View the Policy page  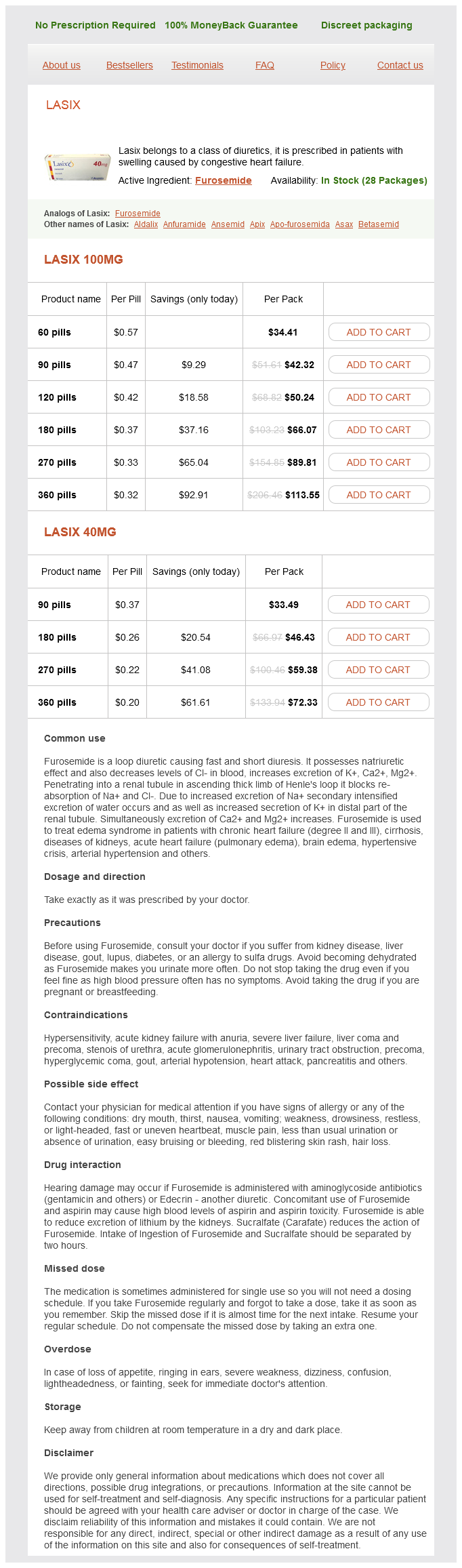coord(333,65)
